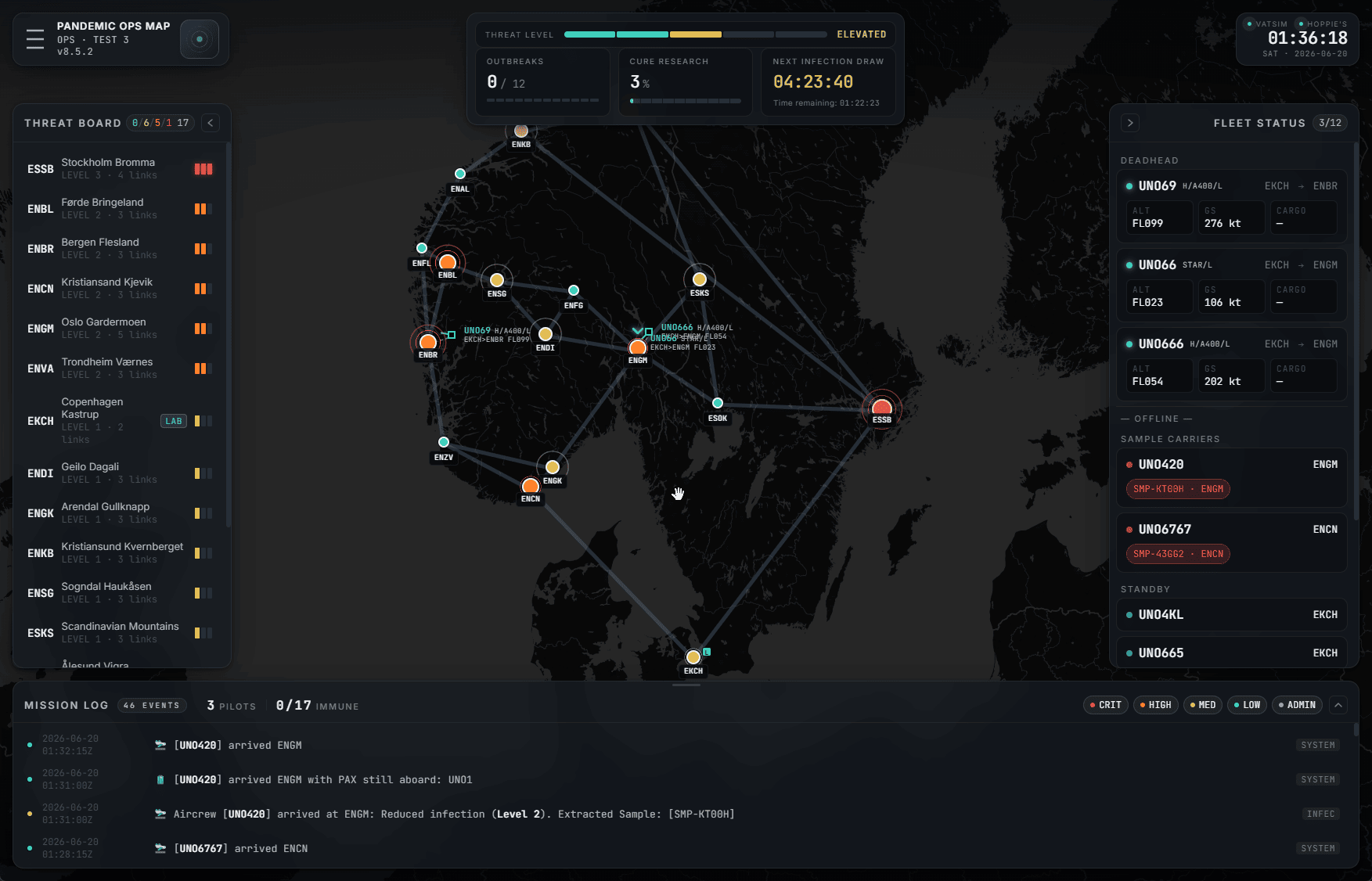Image resolution: width=1372 pixels, height=881 pixels.
Task: Select UNO4KL standby fleet entry
Action: (1232, 615)
